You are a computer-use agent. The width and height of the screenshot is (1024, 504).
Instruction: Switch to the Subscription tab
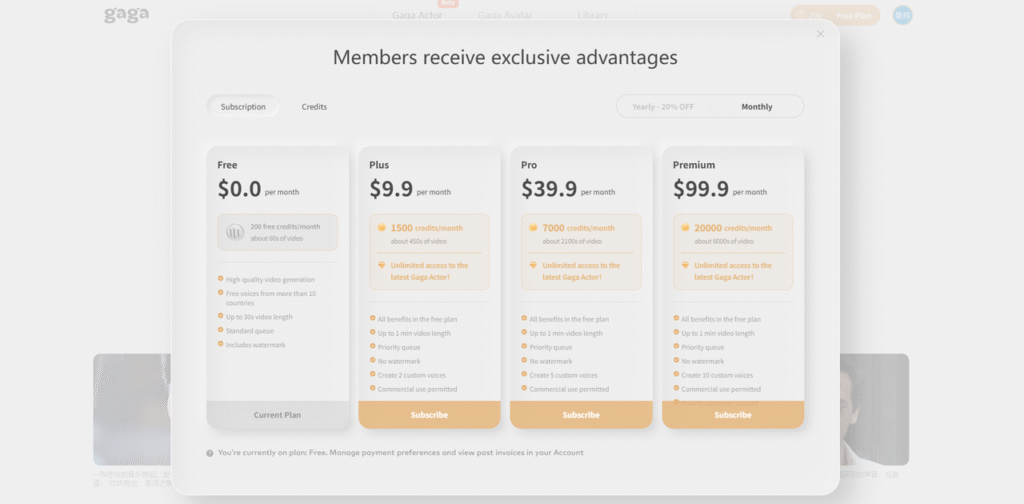coord(243,107)
